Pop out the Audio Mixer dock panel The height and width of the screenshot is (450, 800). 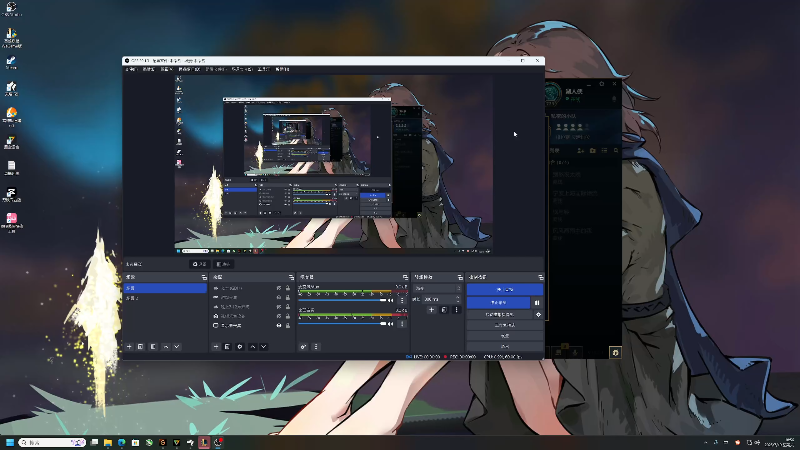[405, 277]
